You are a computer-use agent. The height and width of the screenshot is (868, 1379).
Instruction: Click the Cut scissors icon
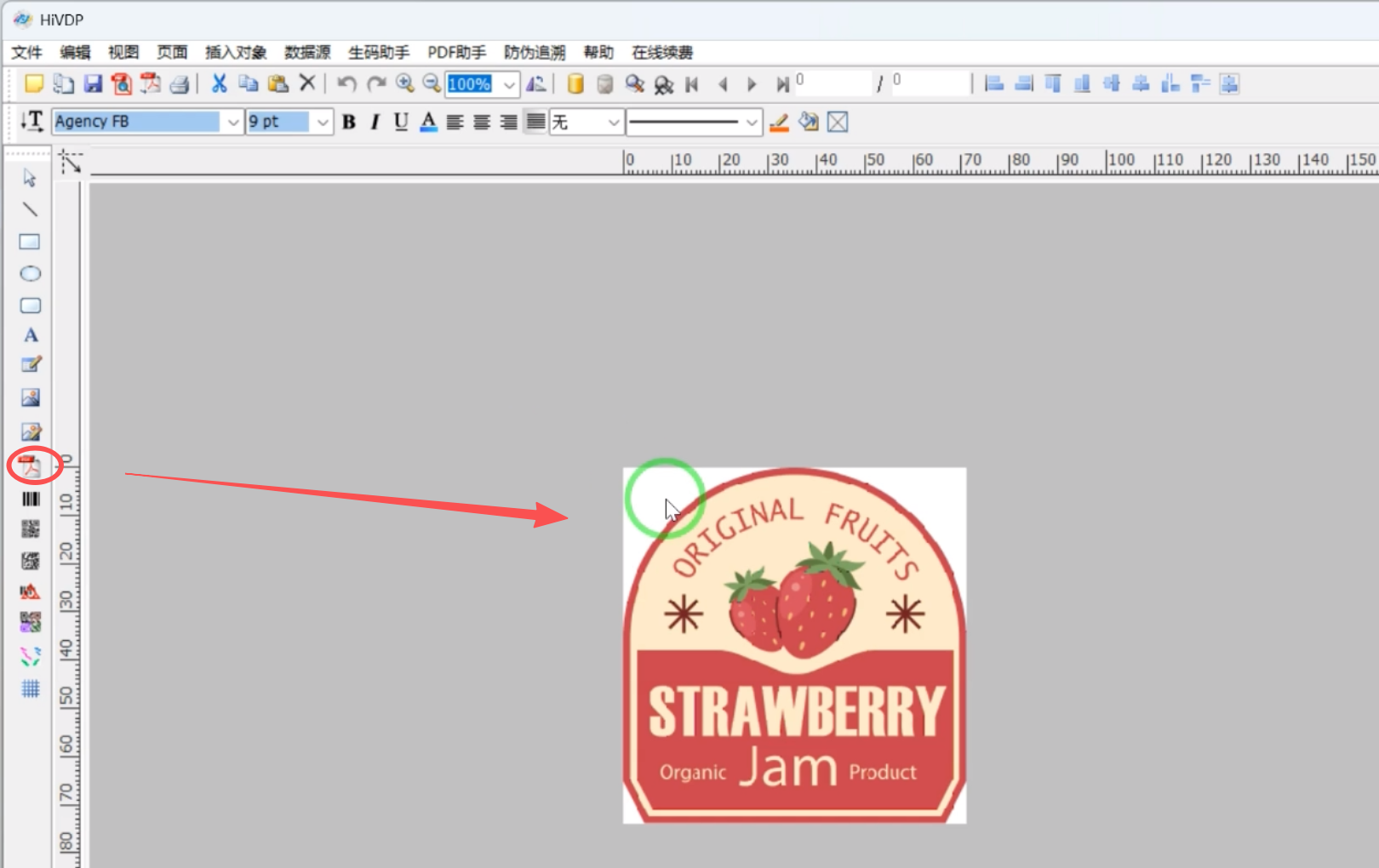(219, 83)
